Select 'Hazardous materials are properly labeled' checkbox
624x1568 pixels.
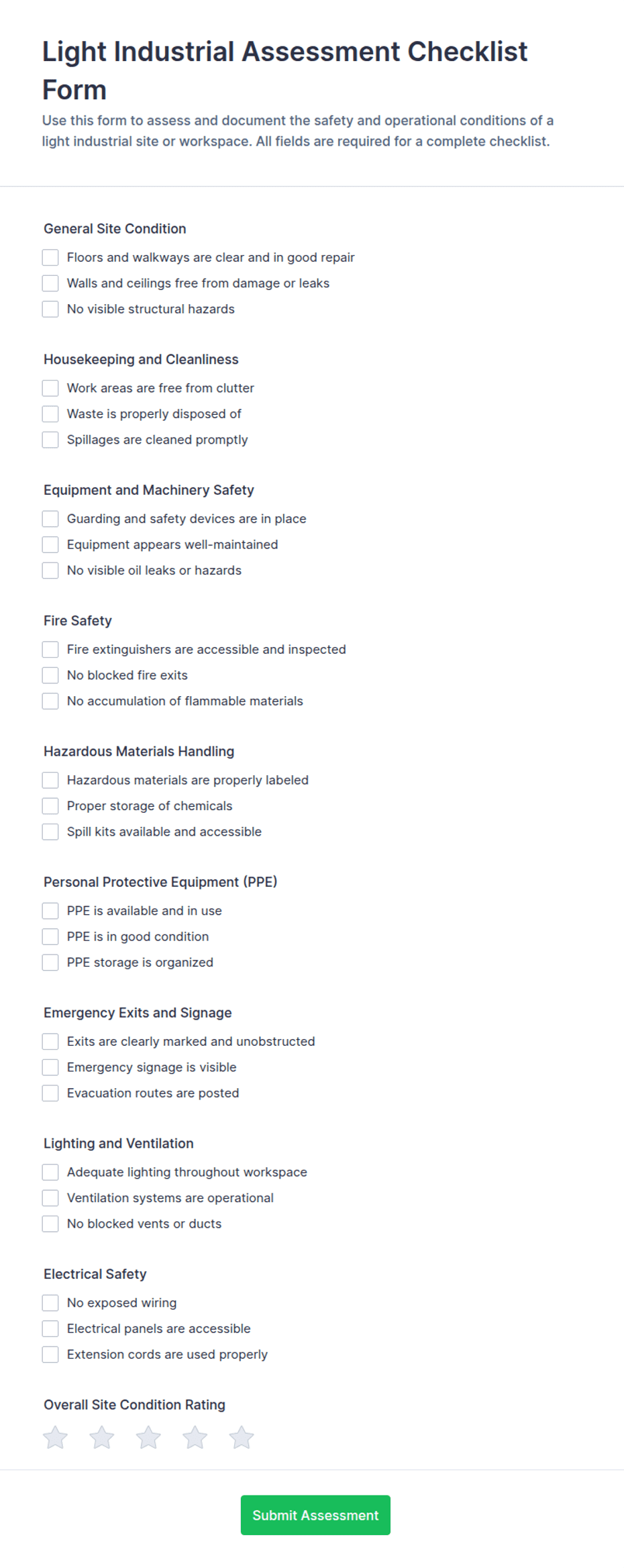tap(50, 780)
